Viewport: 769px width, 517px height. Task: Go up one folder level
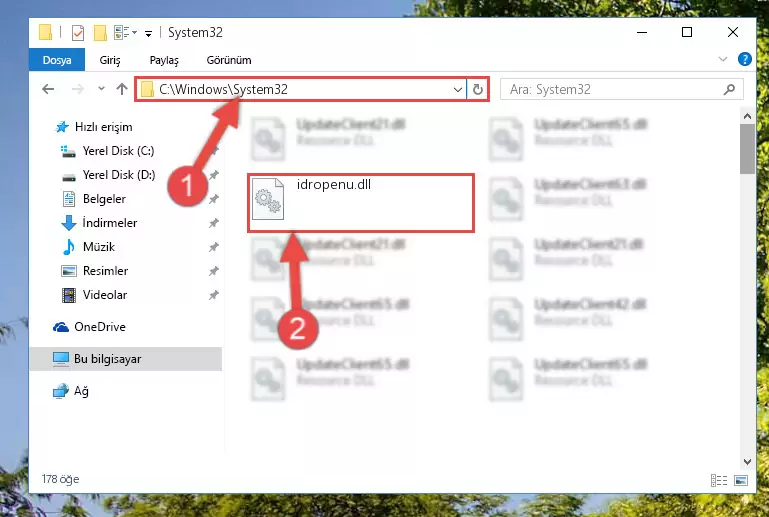(x=122, y=89)
